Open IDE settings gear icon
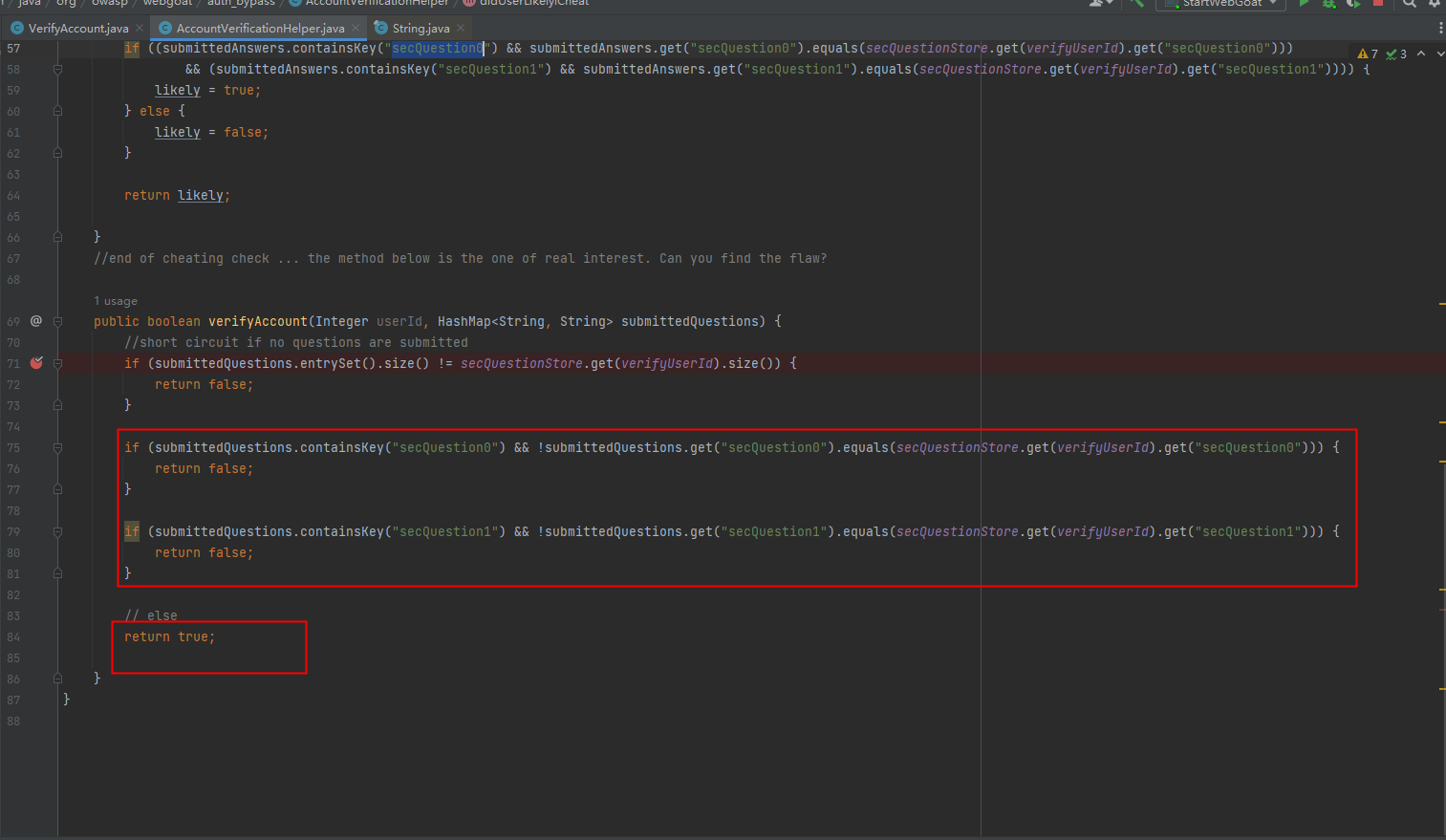This screenshot has height=840, width=1446. click(x=1435, y=4)
